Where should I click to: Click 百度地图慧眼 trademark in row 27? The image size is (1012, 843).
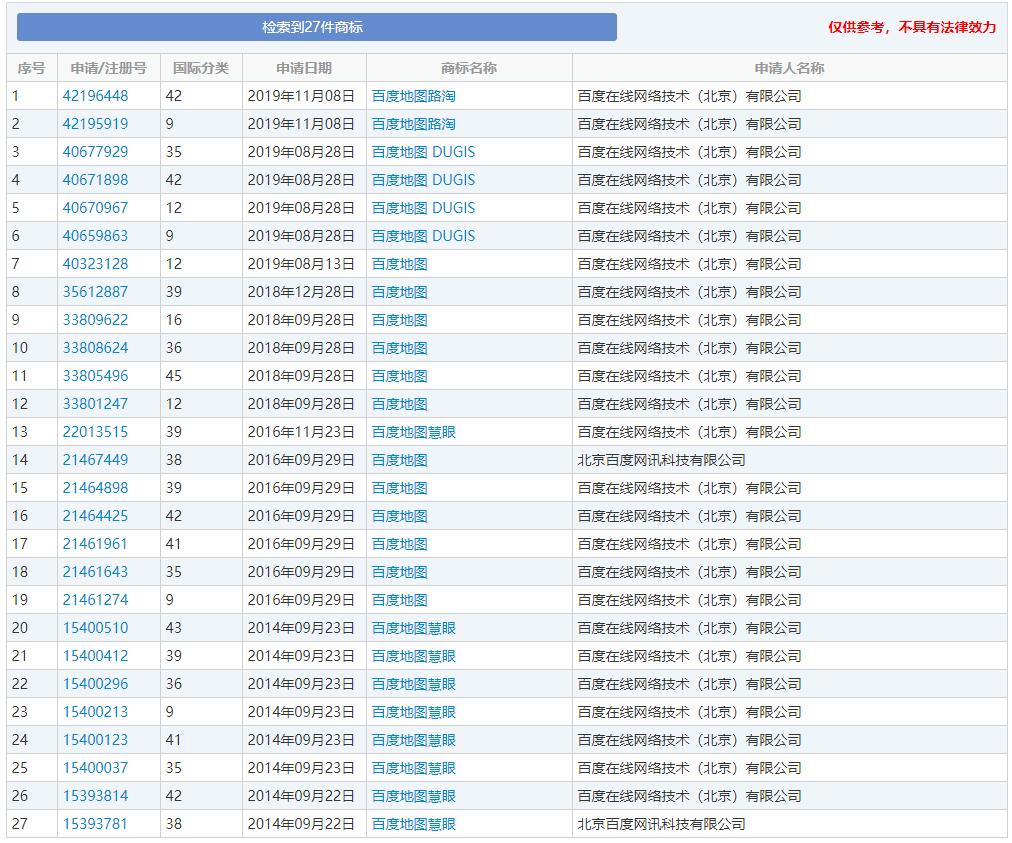click(x=414, y=824)
